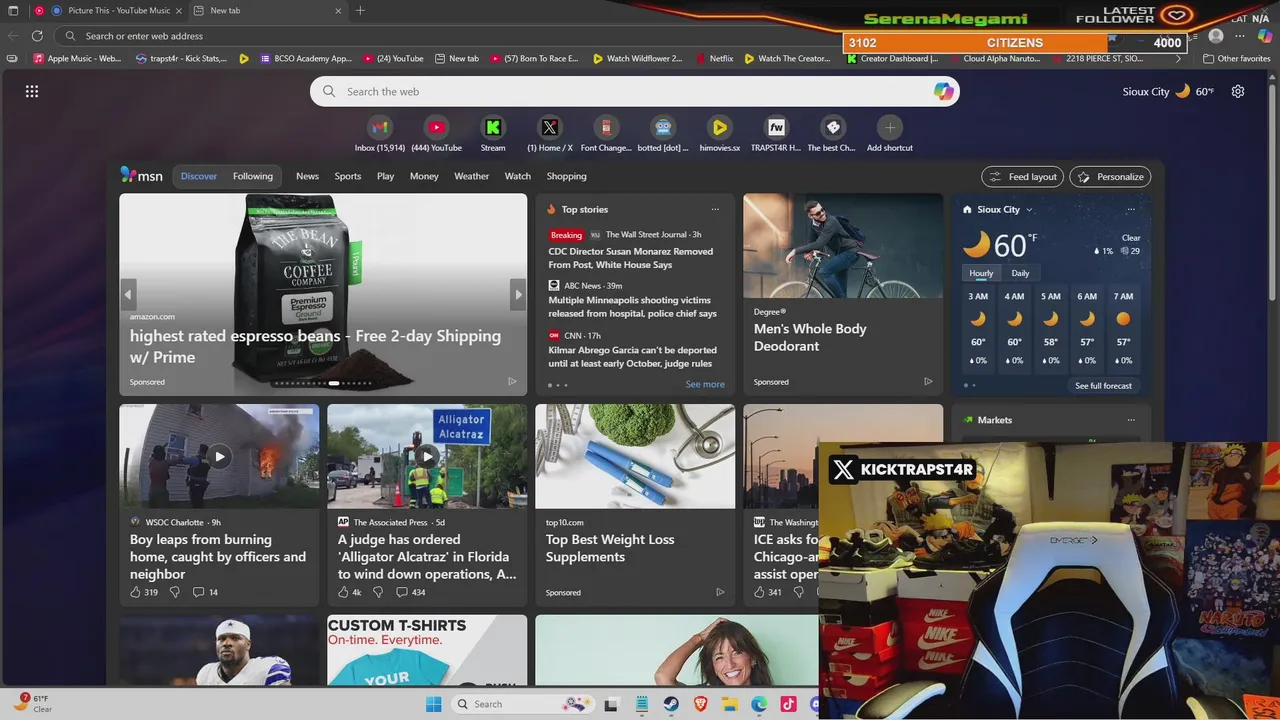The width and height of the screenshot is (1280, 720).
Task: Open weather card options menu
Action: click(1131, 210)
